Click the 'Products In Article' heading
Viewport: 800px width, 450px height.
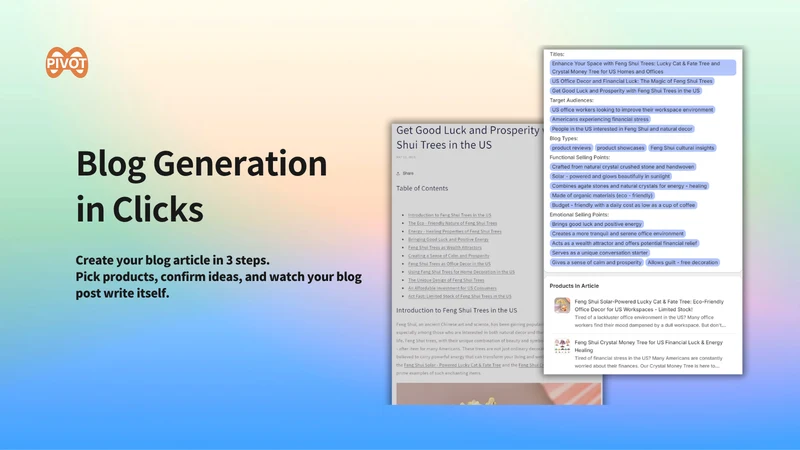coord(574,286)
